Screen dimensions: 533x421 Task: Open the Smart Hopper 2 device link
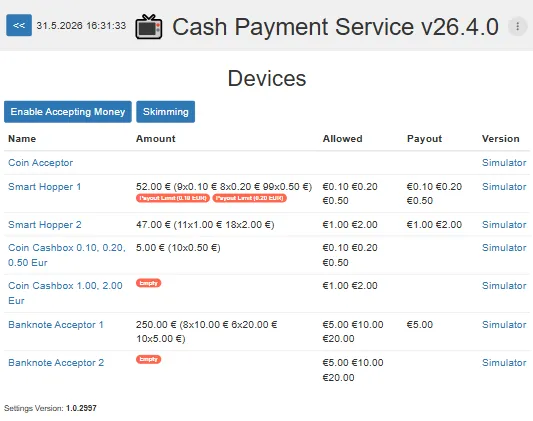45,225
